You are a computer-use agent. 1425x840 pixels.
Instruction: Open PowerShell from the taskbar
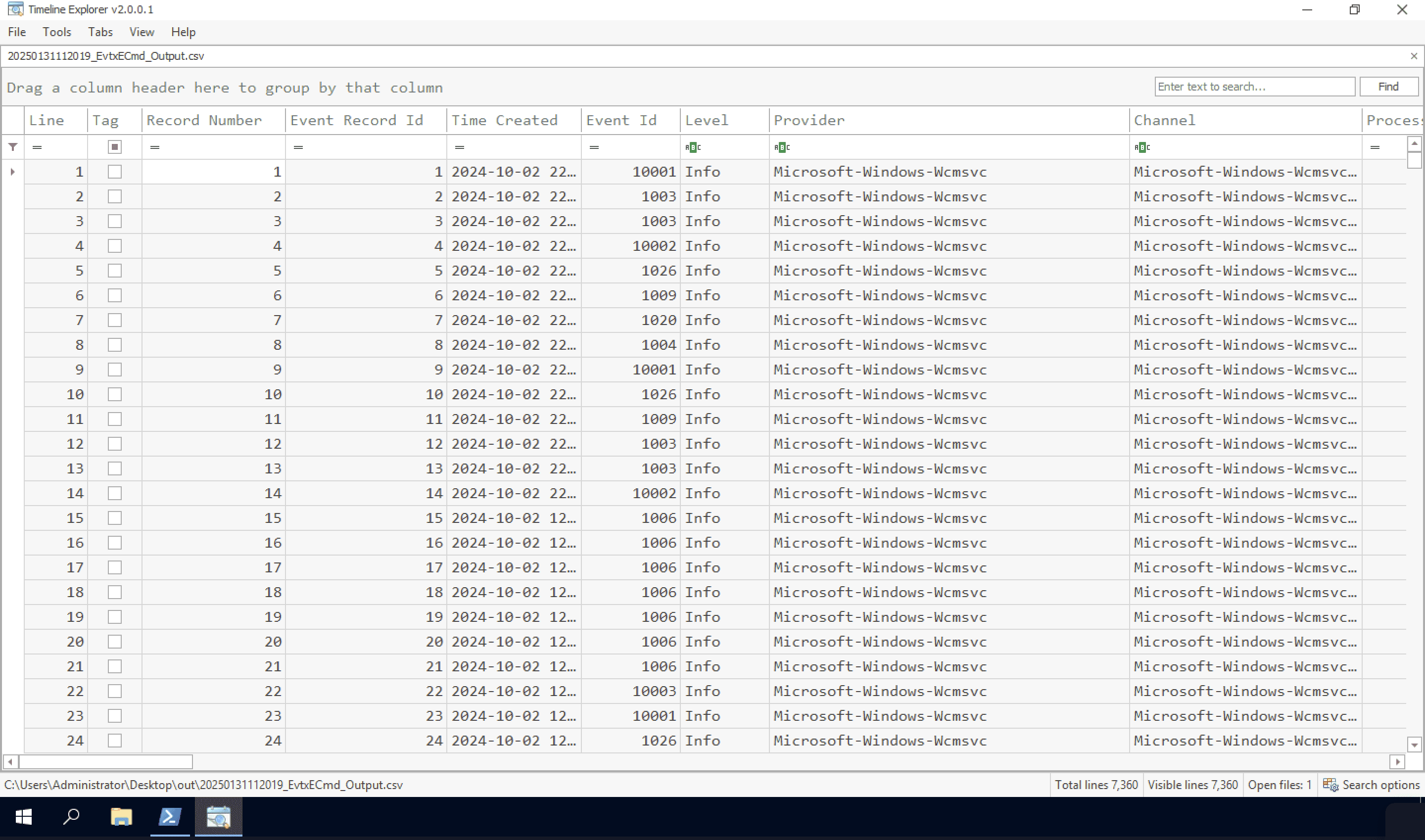(169, 816)
